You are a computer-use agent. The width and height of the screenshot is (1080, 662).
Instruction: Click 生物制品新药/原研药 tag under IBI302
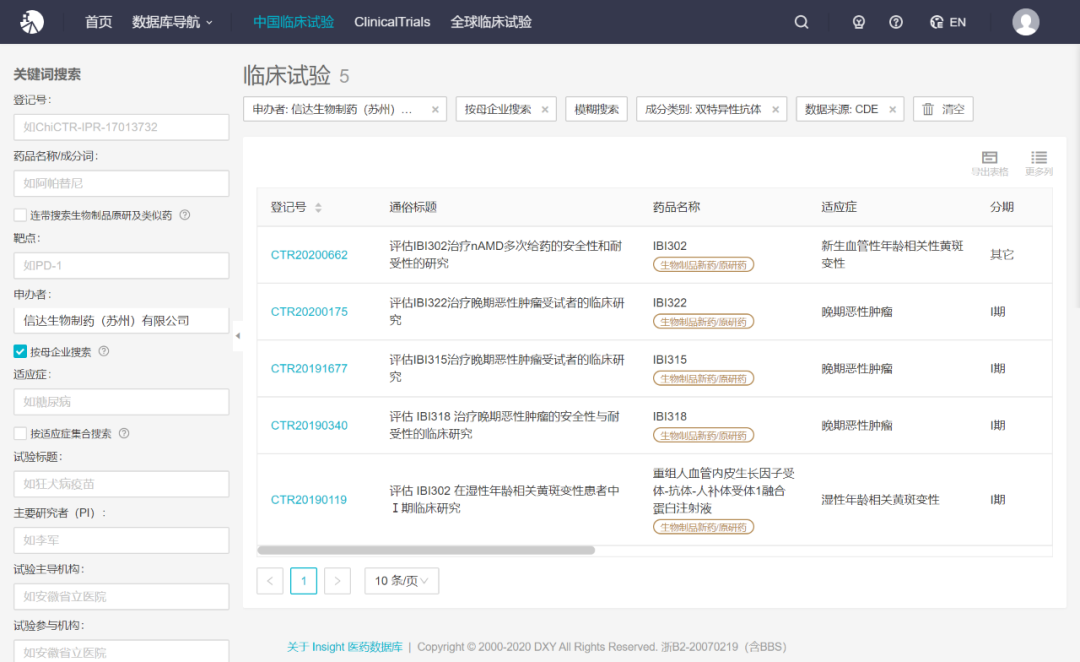coord(703,265)
